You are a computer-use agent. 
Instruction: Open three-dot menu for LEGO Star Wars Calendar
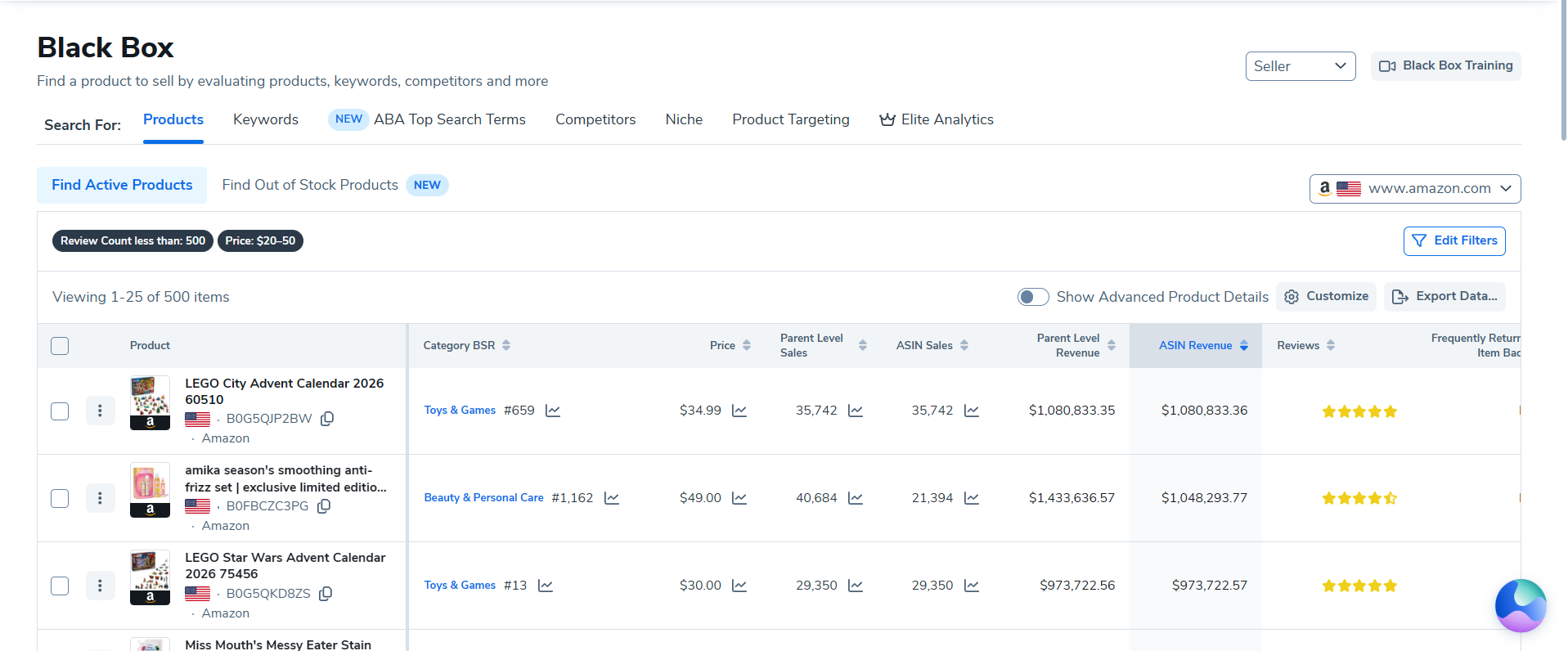click(100, 586)
